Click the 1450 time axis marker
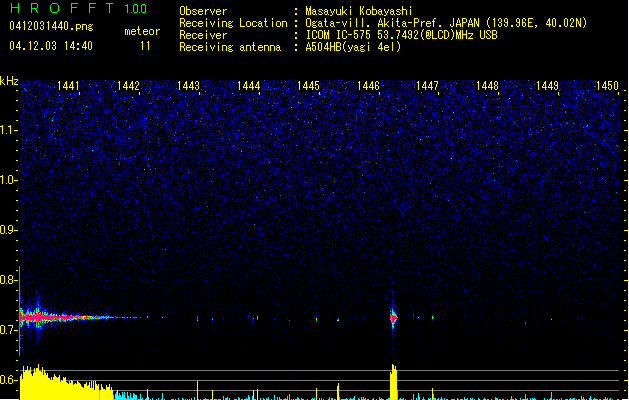The image size is (629, 400). [607, 86]
